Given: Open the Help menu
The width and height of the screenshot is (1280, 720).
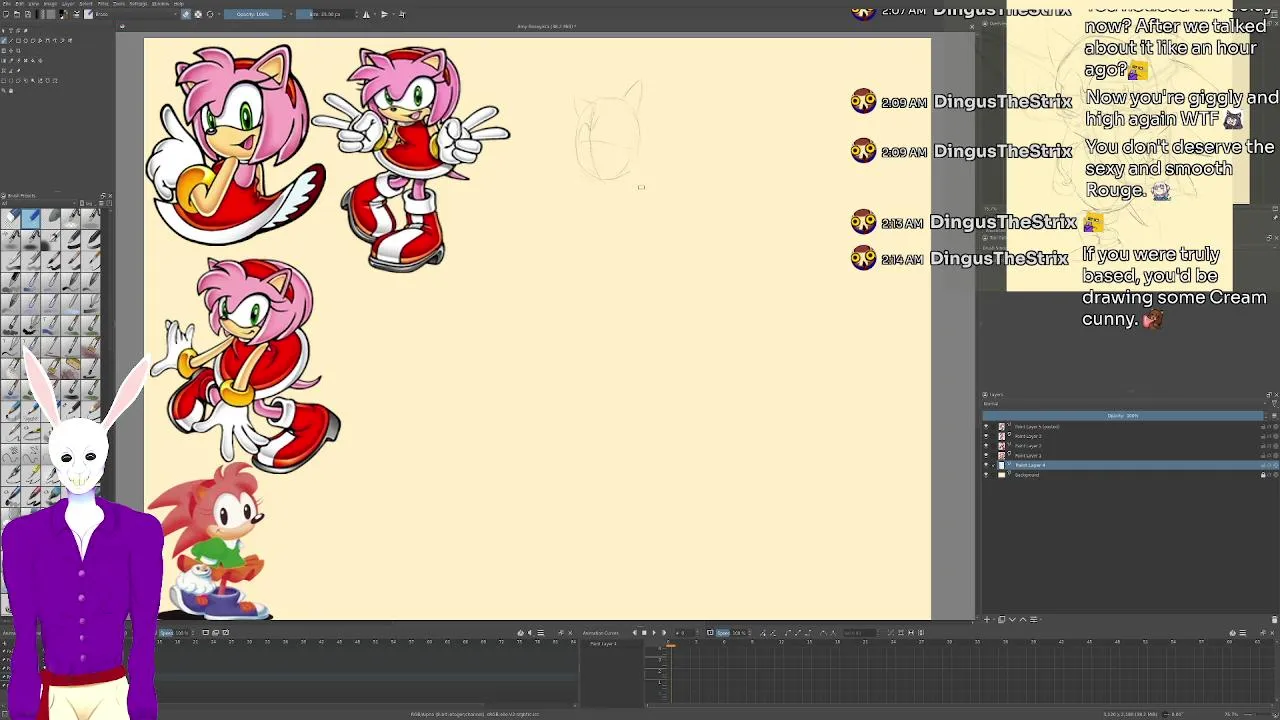Looking at the screenshot, I should point(179,4).
